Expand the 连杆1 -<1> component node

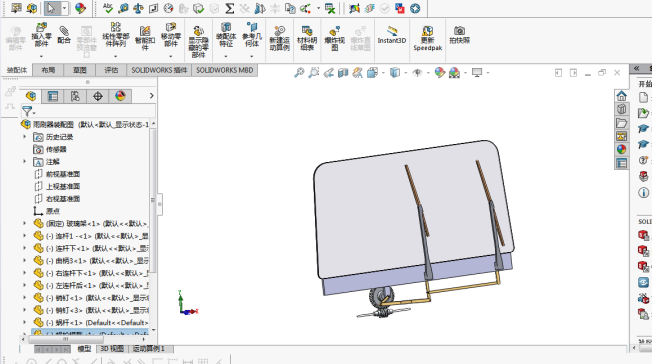point(25,236)
